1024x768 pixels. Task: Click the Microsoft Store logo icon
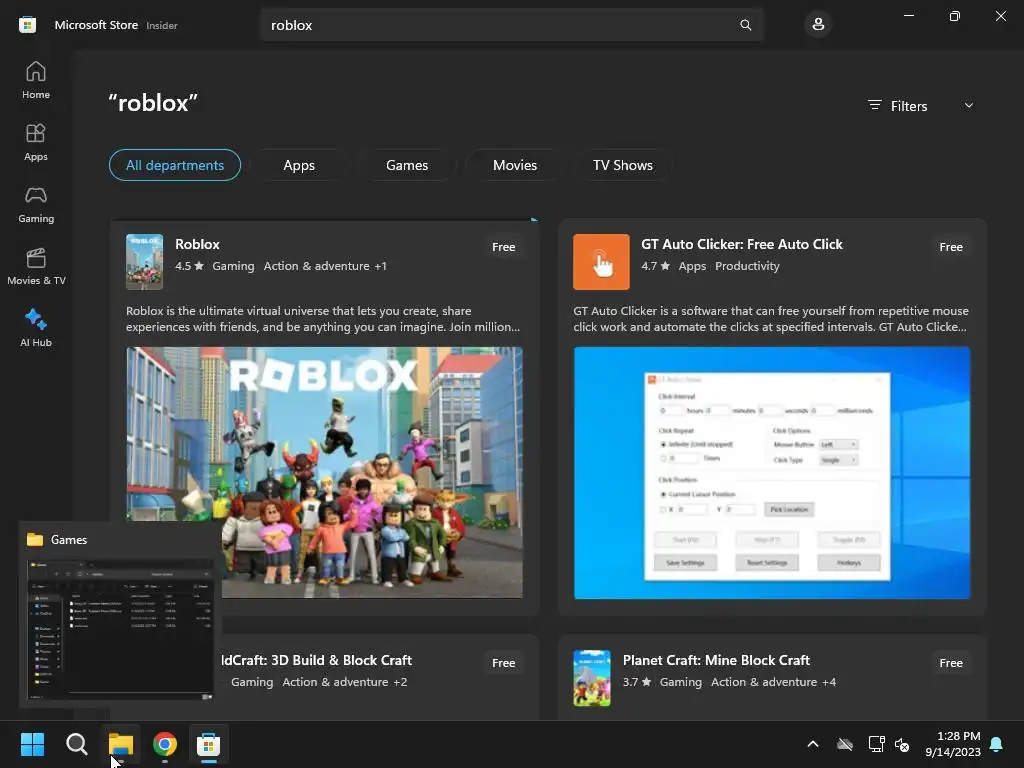pos(27,25)
